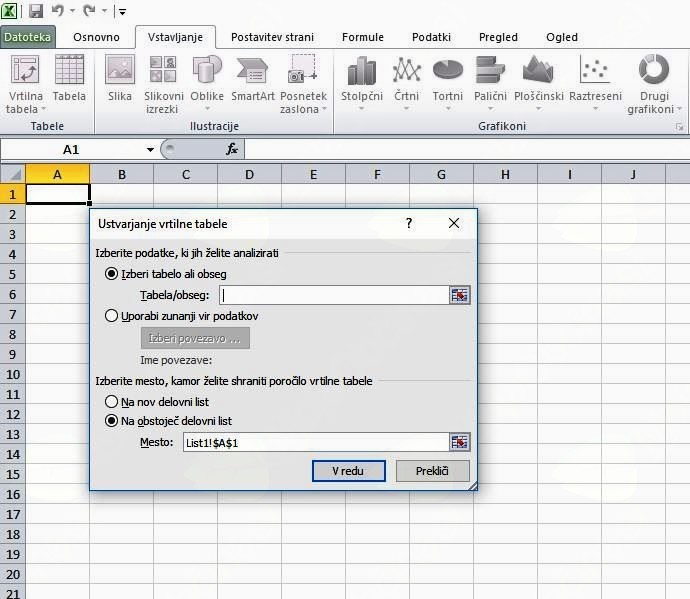
Task: Expand the Oblike shapes dropdown
Action: click(x=207, y=109)
